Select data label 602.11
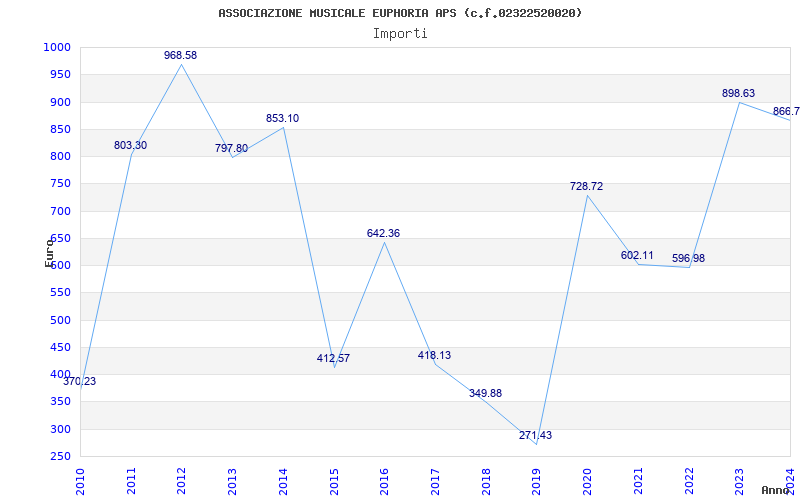Screen dimensions: 800x500 click(637, 255)
